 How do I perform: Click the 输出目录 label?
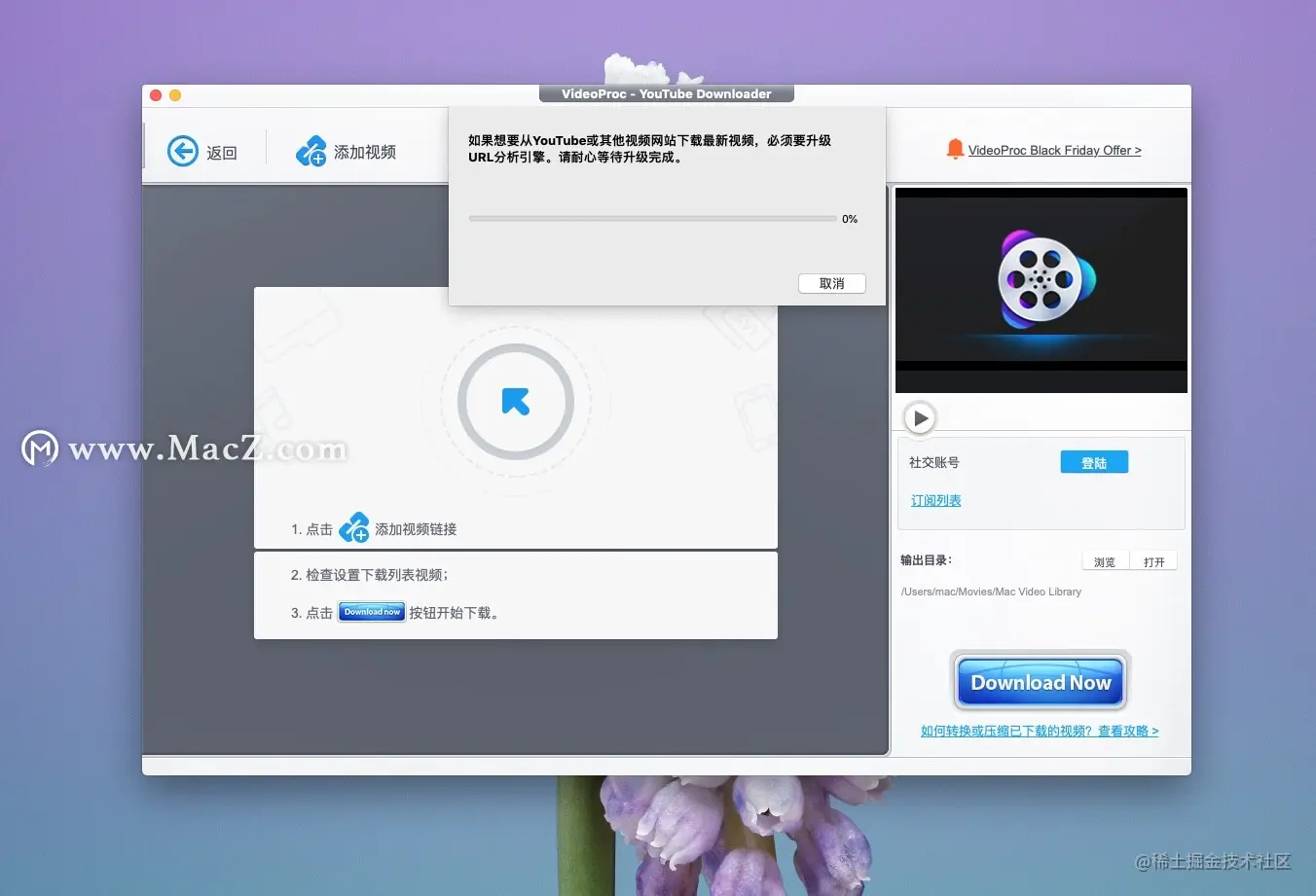coord(926,560)
